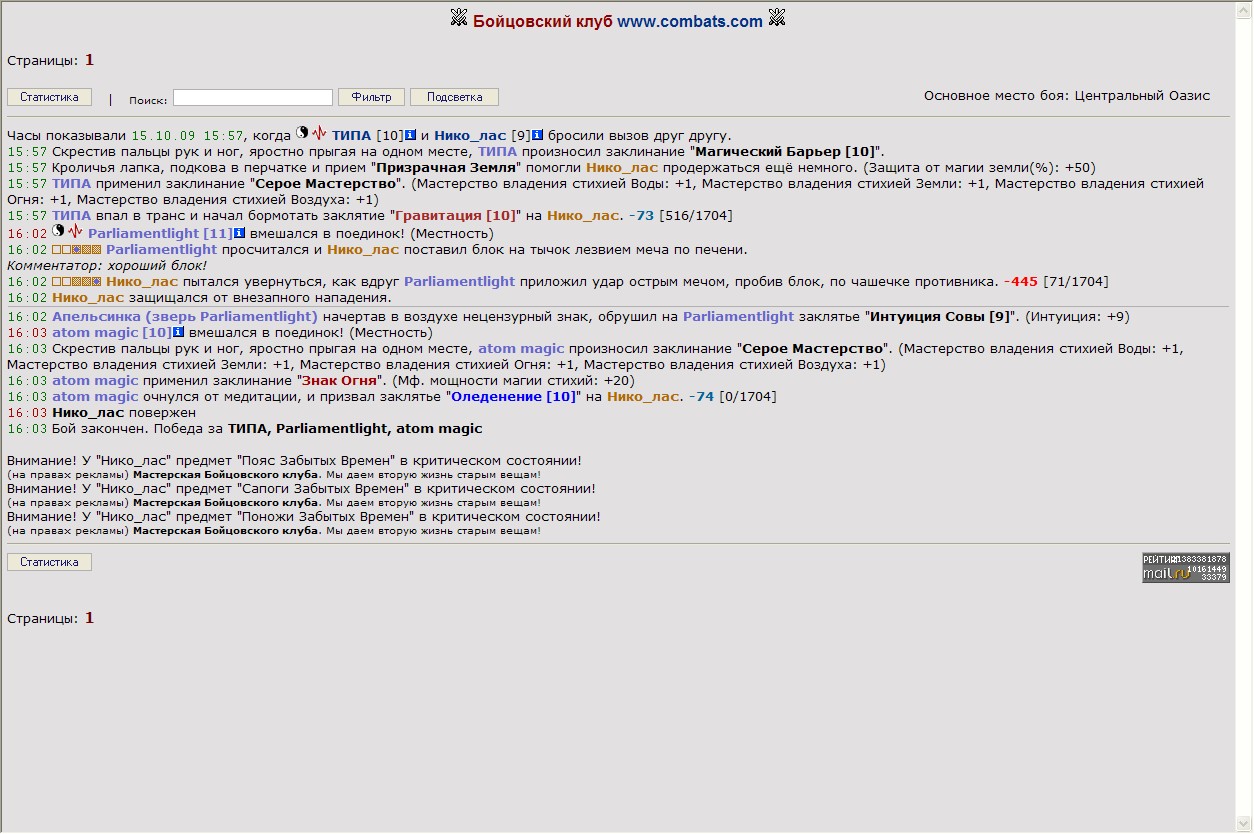Screen dimensions: 1254x834
Task: Click the damage value -73
Action: click(642, 216)
